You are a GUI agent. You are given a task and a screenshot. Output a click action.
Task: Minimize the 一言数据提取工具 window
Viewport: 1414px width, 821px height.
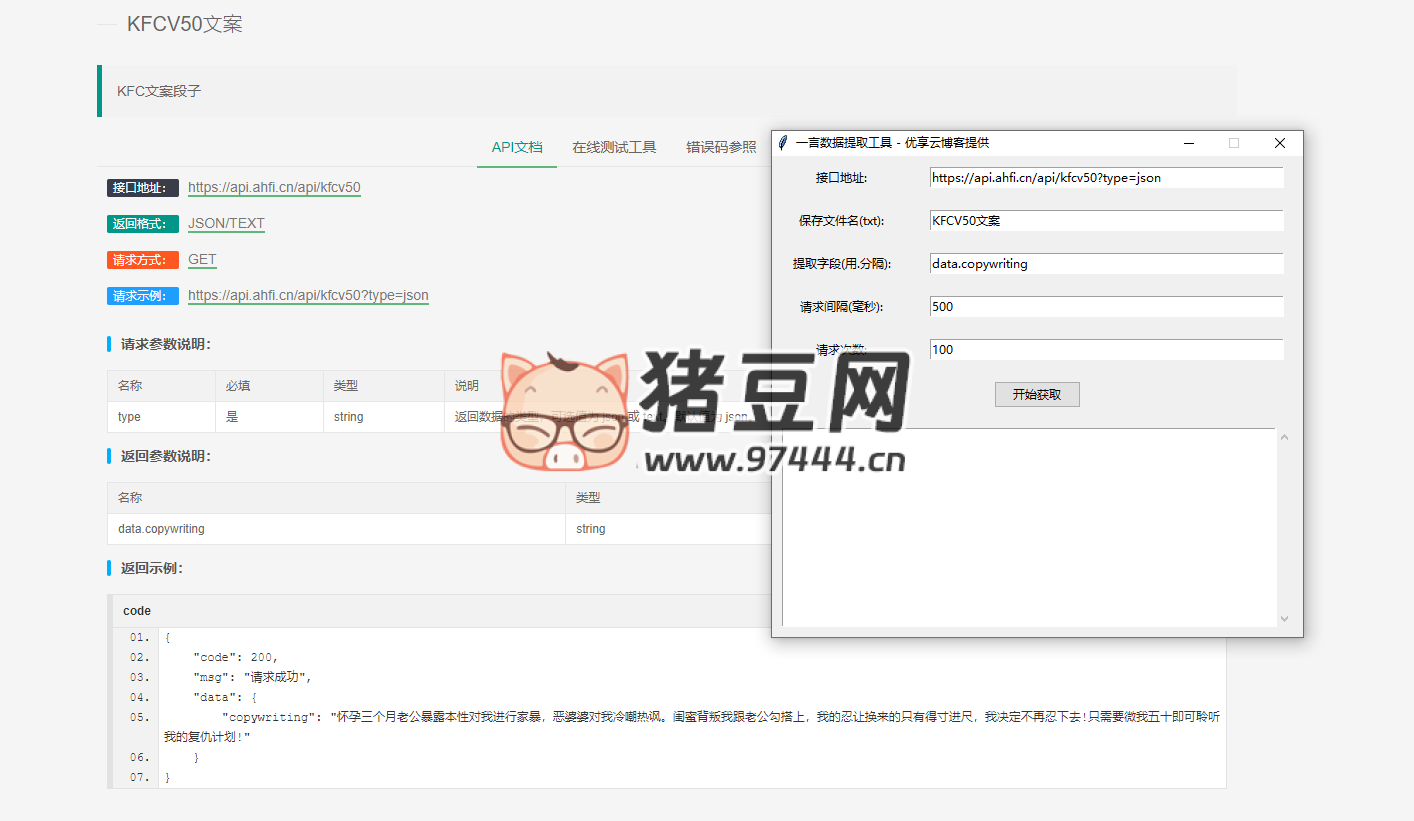coord(1189,143)
